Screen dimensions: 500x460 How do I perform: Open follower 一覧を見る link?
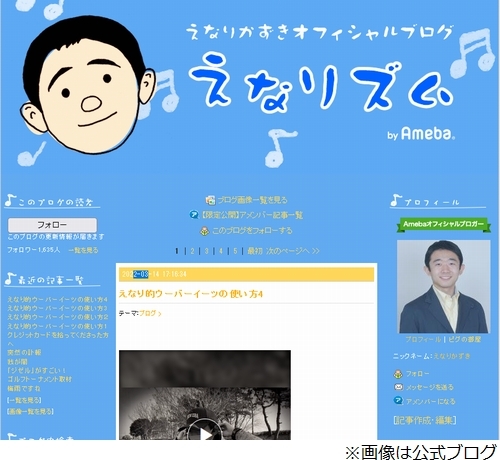pyautogui.click(x=83, y=250)
